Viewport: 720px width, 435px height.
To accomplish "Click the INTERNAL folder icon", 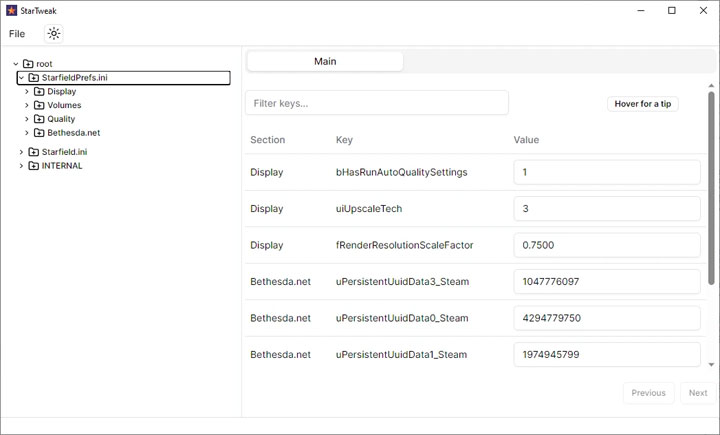I will click(33, 166).
